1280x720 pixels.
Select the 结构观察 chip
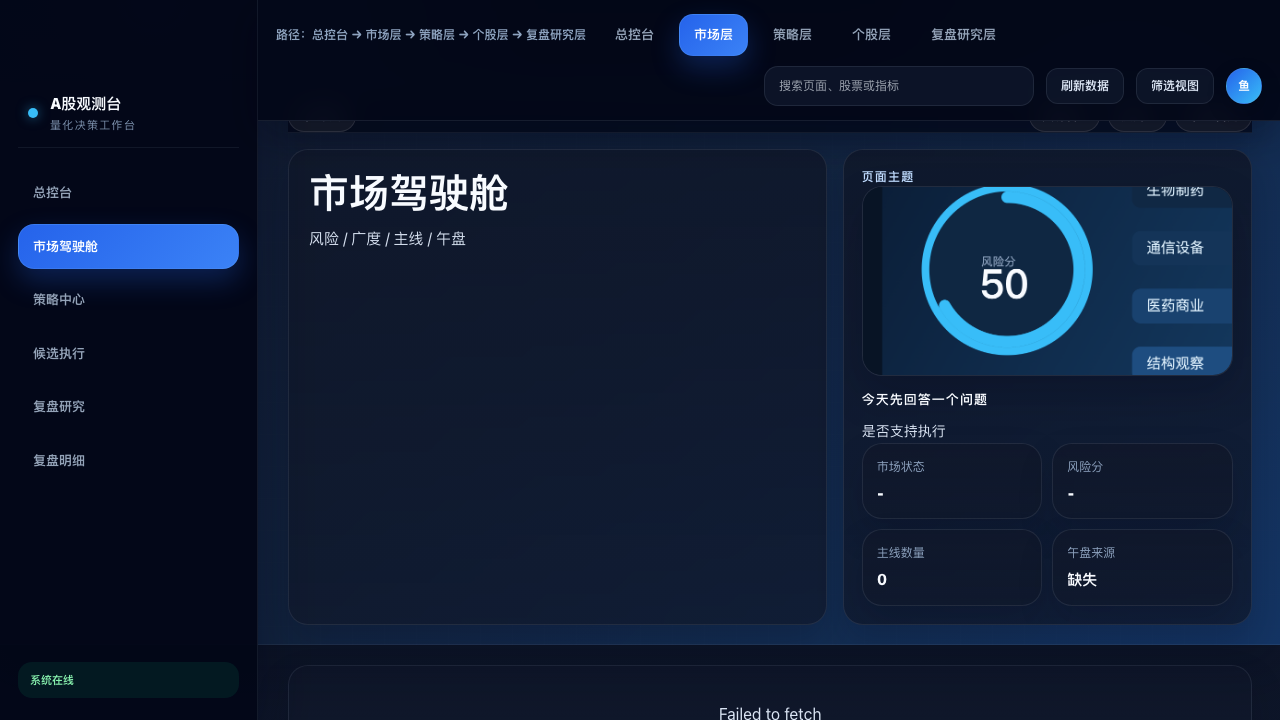pyautogui.click(x=1180, y=362)
